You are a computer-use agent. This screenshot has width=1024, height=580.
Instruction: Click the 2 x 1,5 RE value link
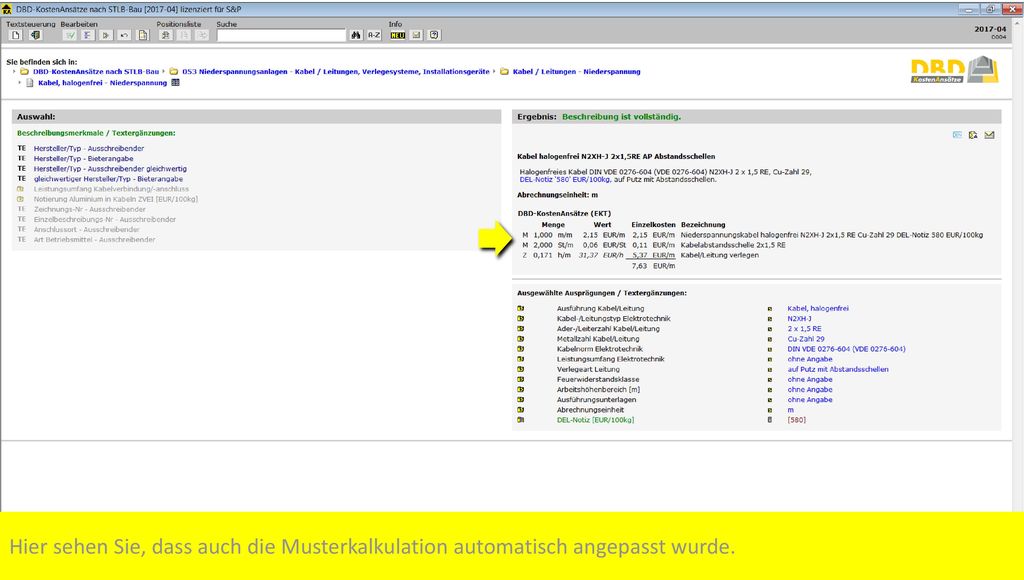[805, 329]
